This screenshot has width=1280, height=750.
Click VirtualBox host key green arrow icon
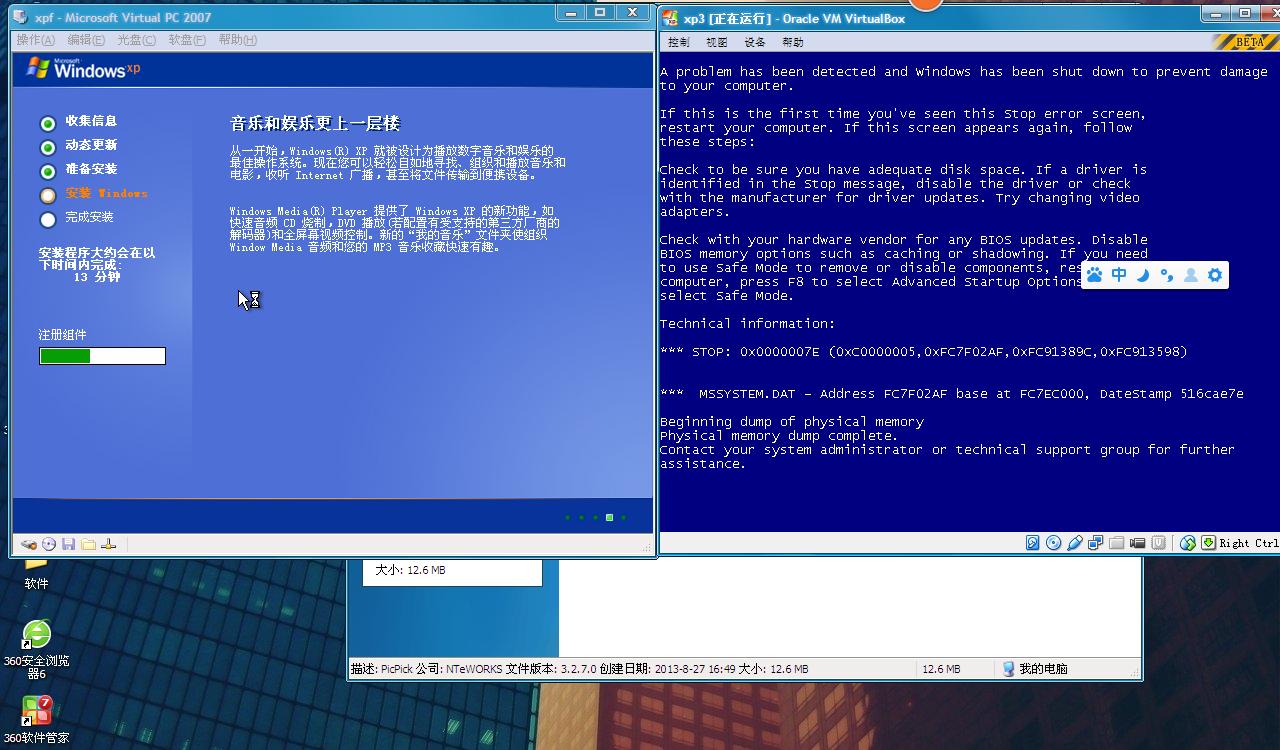(x=1208, y=543)
